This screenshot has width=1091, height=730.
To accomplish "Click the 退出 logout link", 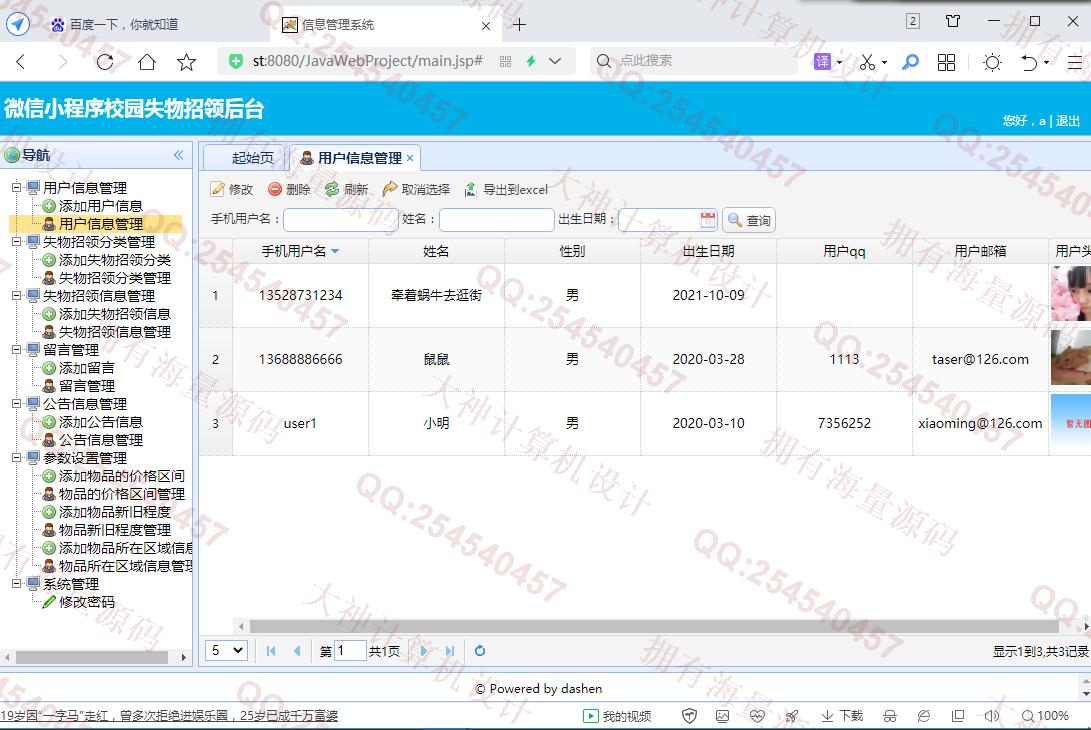I will tap(1068, 121).
